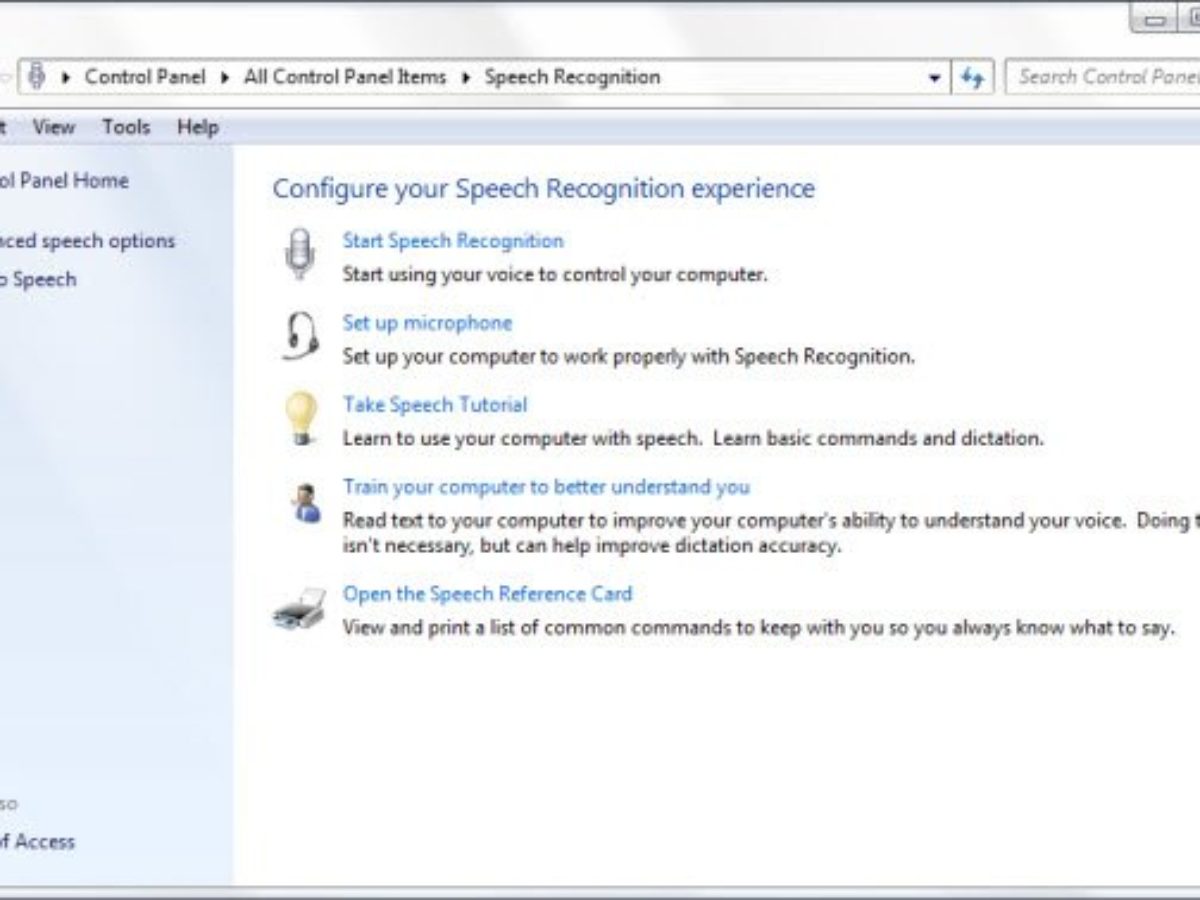Viewport: 1200px width, 900px height.
Task: Click the headset icon beside Set up microphone
Action: point(300,336)
